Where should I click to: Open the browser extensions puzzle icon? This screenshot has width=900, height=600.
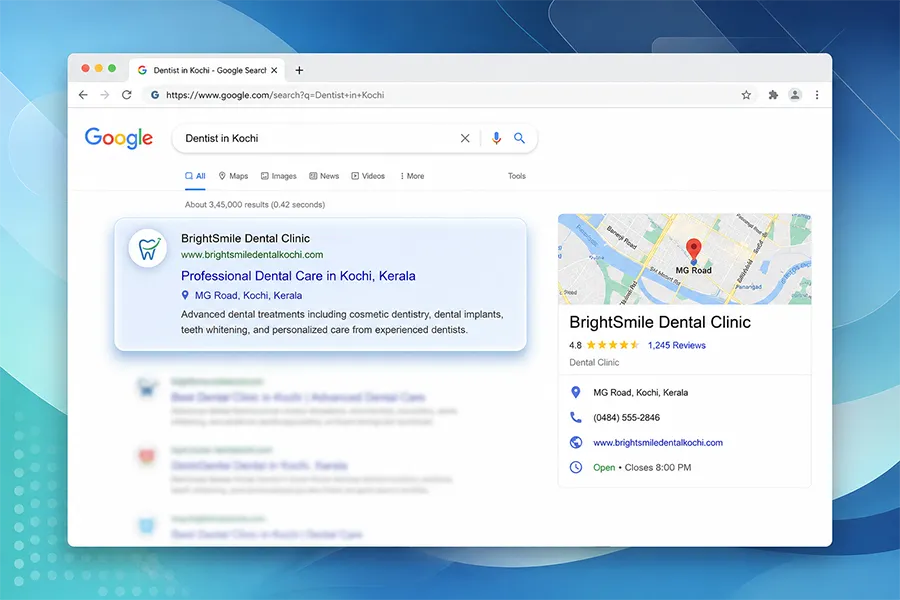coord(773,95)
